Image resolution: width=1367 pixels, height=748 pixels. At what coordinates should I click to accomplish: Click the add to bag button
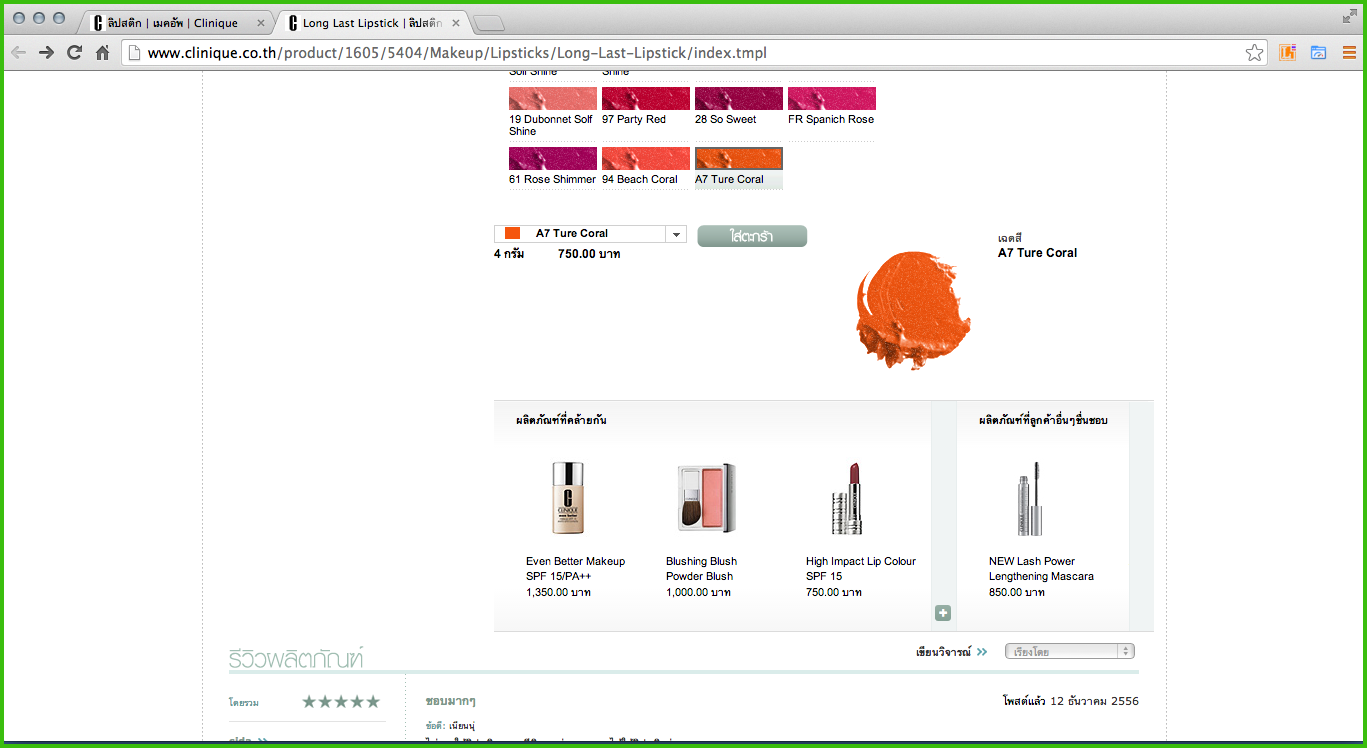(x=752, y=236)
